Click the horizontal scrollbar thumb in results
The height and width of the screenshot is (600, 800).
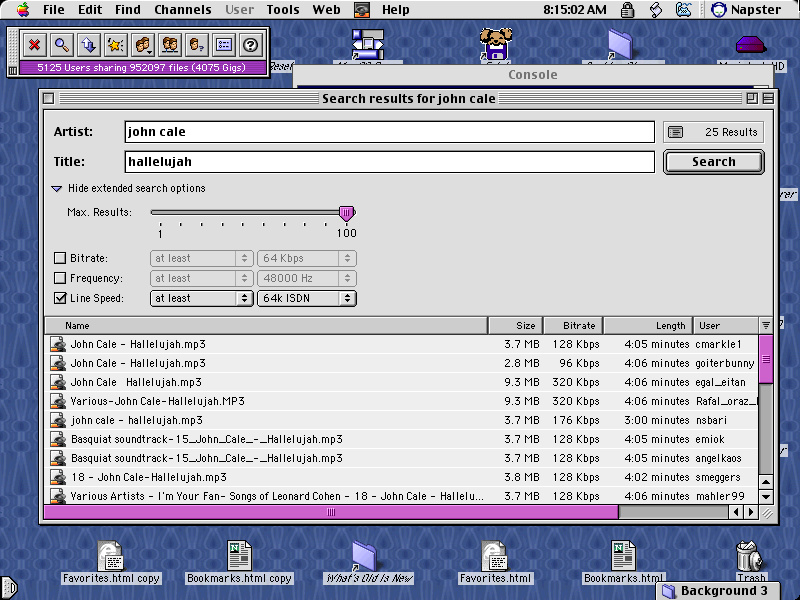[331, 512]
